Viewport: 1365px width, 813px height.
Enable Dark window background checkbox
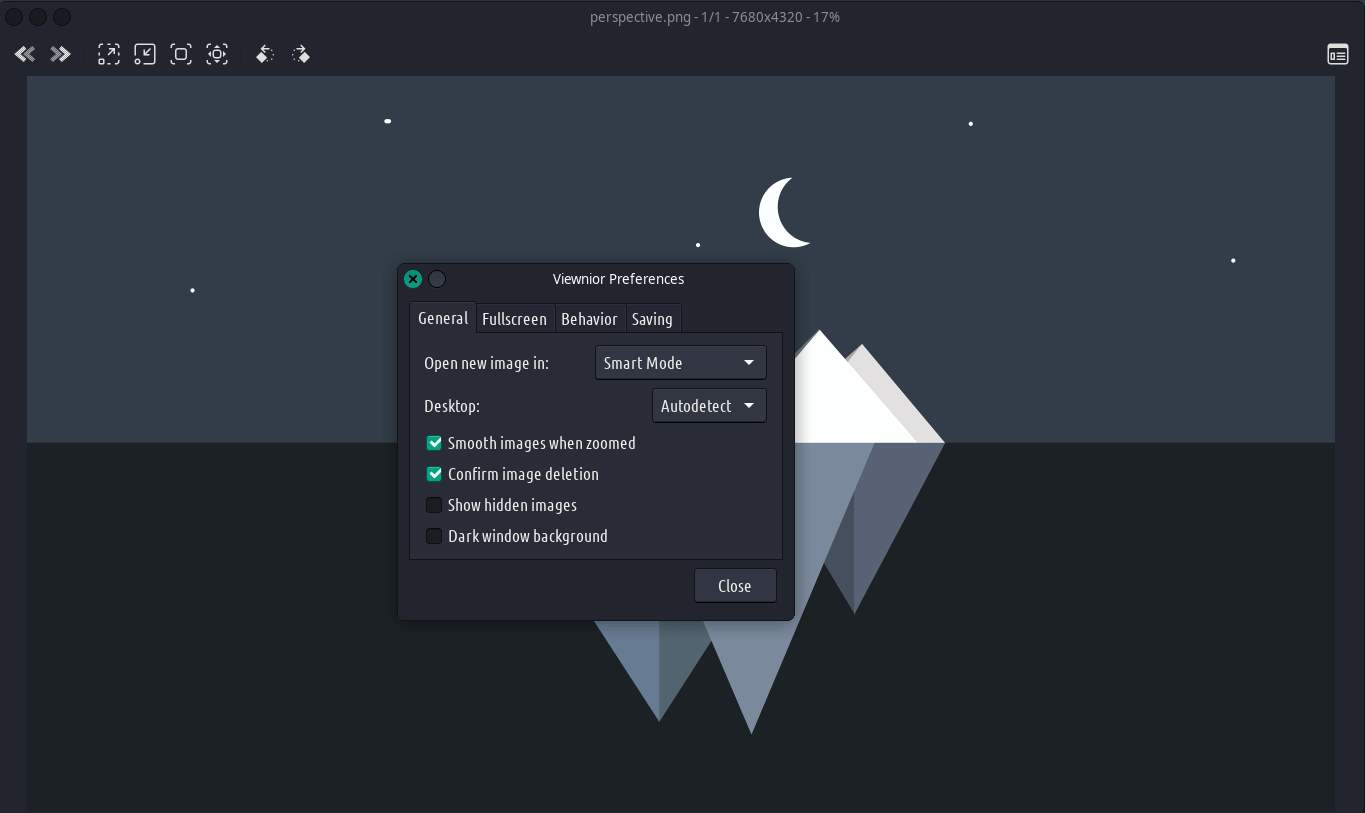coord(434,536)
